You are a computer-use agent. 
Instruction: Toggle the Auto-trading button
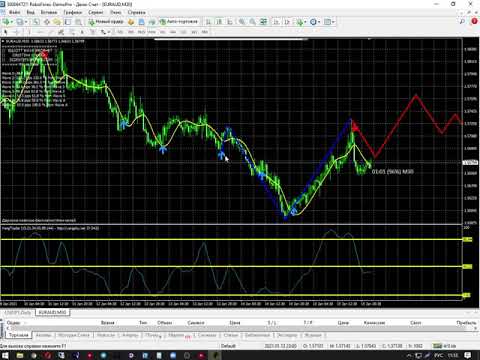tap(179, 22)
